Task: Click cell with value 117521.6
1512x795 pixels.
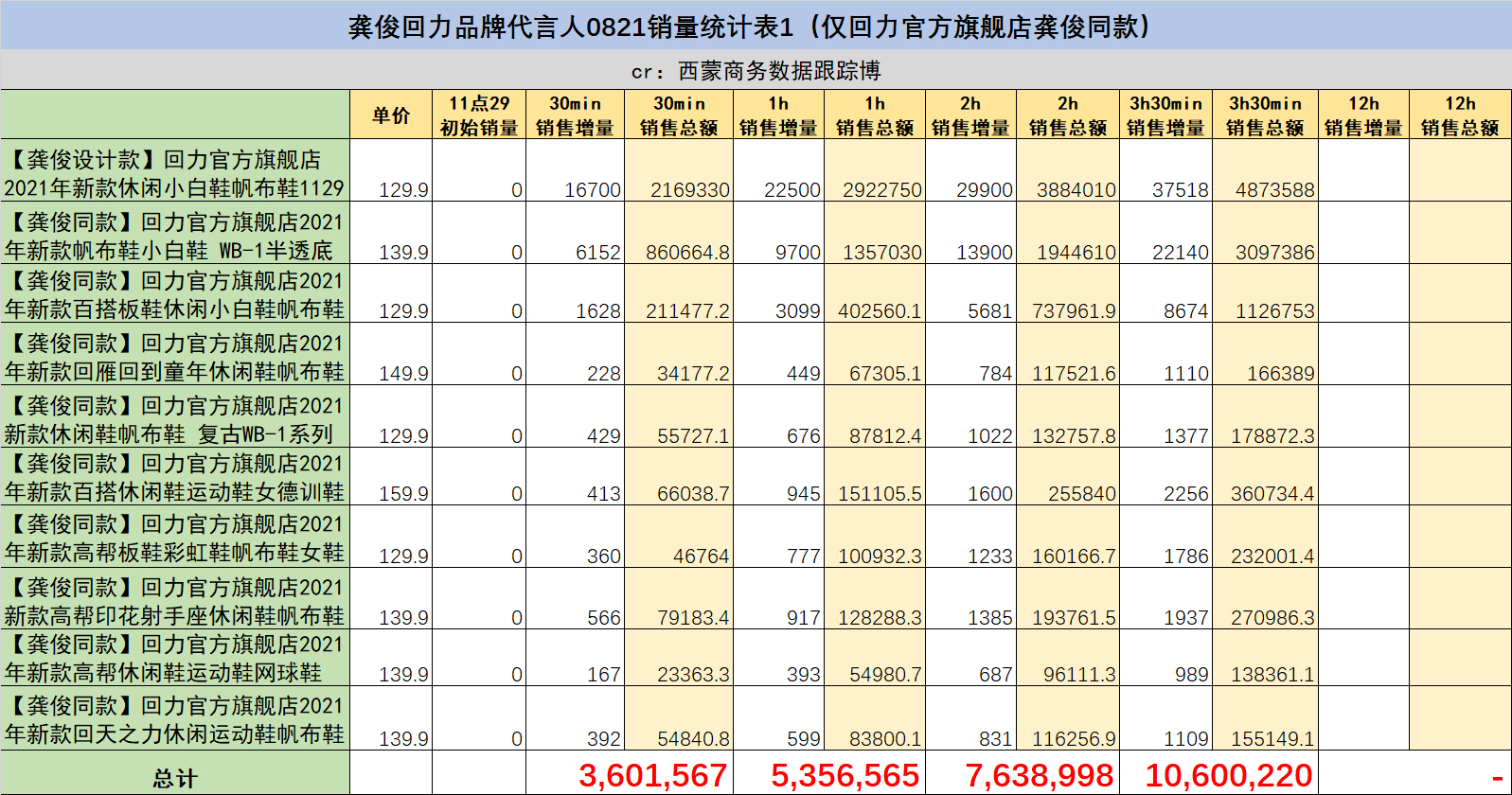Action: click(1068, 355)
